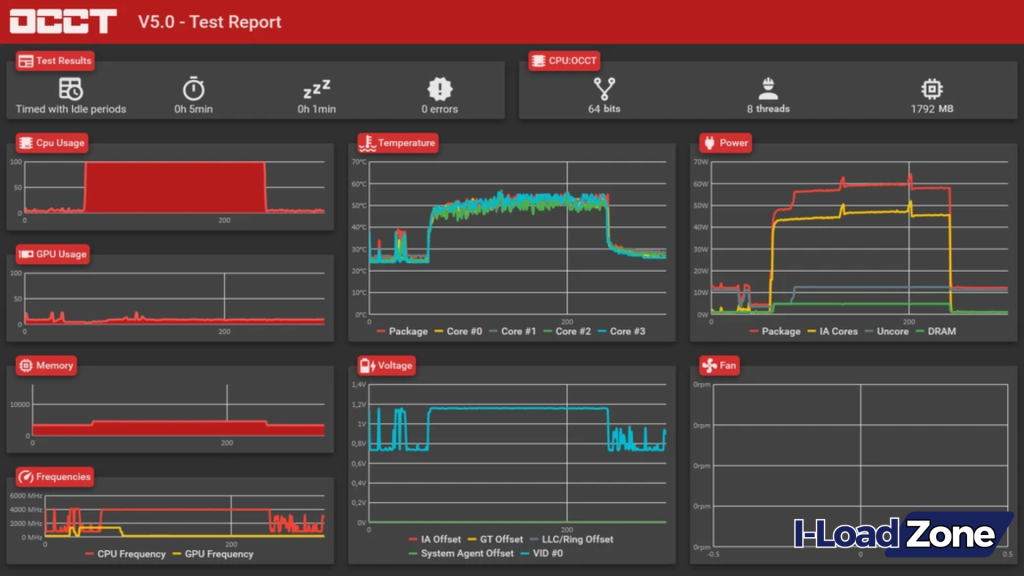Toggle DRAM in the Power legend
Image resolution: width=1024 pixels, height=576 pixels.
click(936, 332)
